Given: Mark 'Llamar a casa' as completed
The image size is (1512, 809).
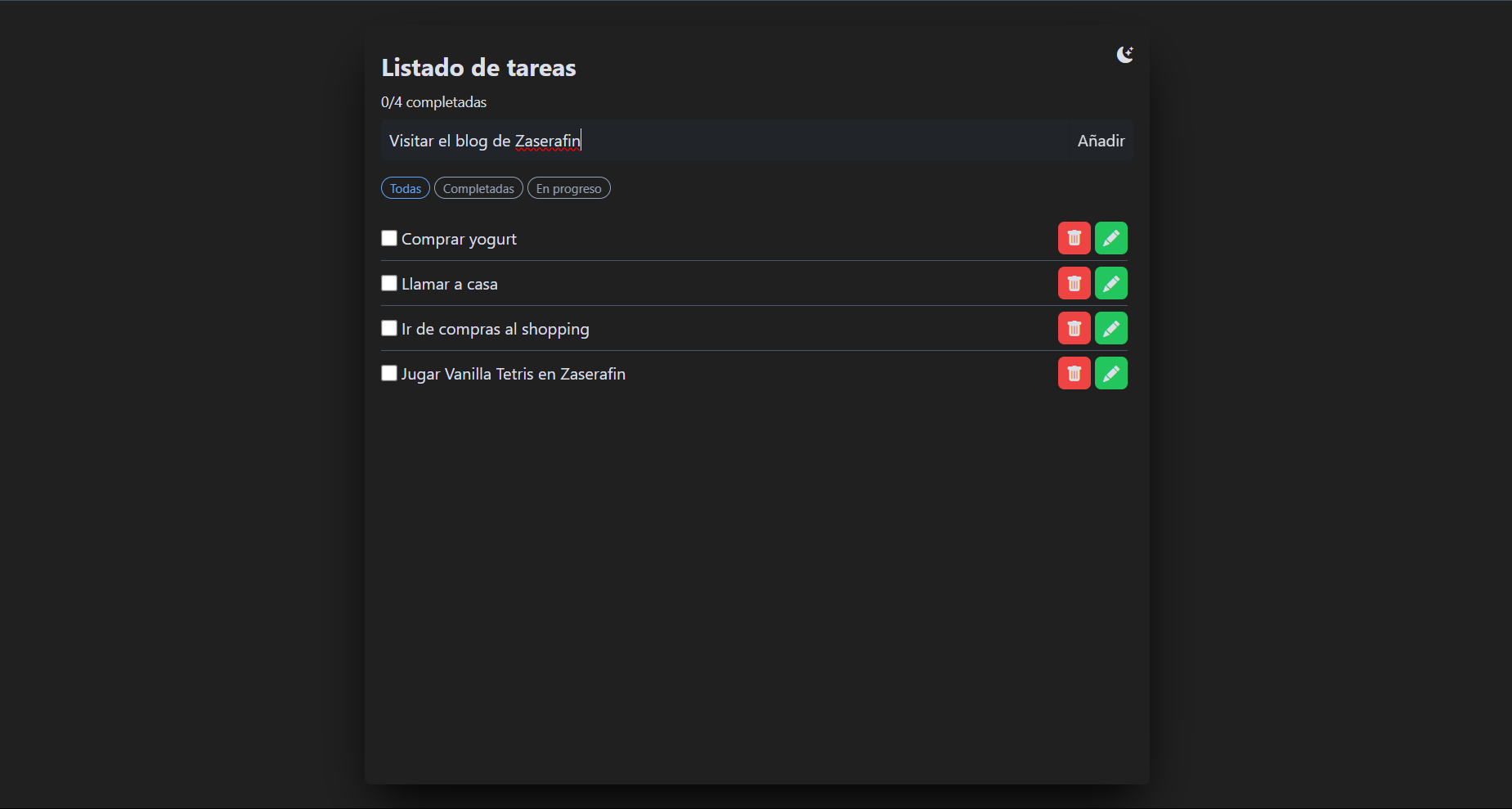Looking at the screenshot, I should click(389, 283).
